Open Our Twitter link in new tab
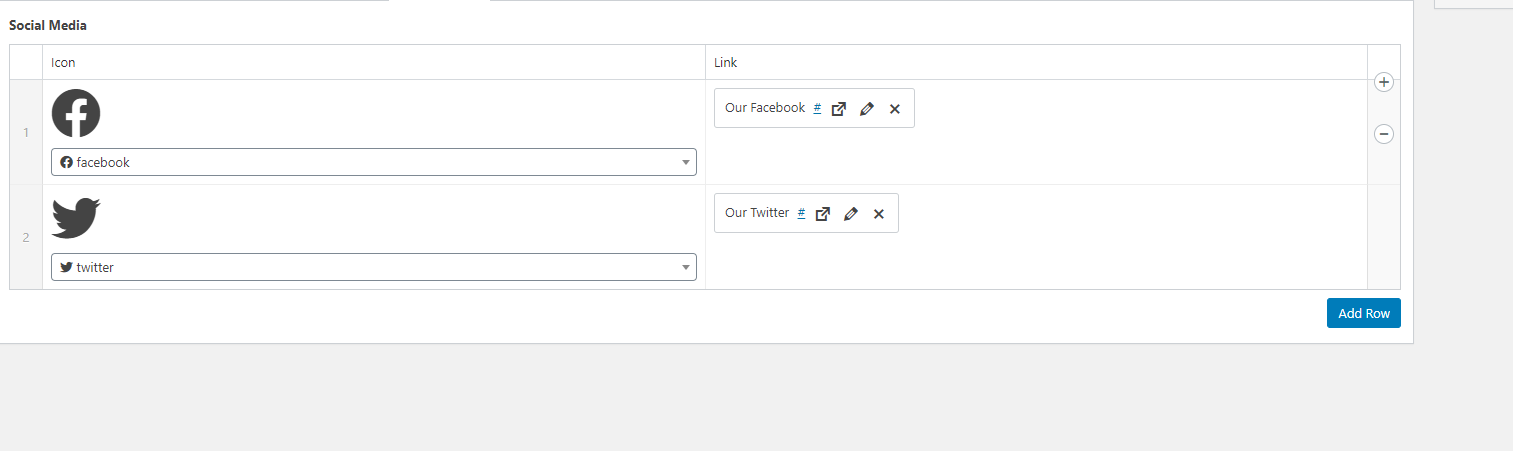The width and height of the screenshot is (1513, 451). 823,214
